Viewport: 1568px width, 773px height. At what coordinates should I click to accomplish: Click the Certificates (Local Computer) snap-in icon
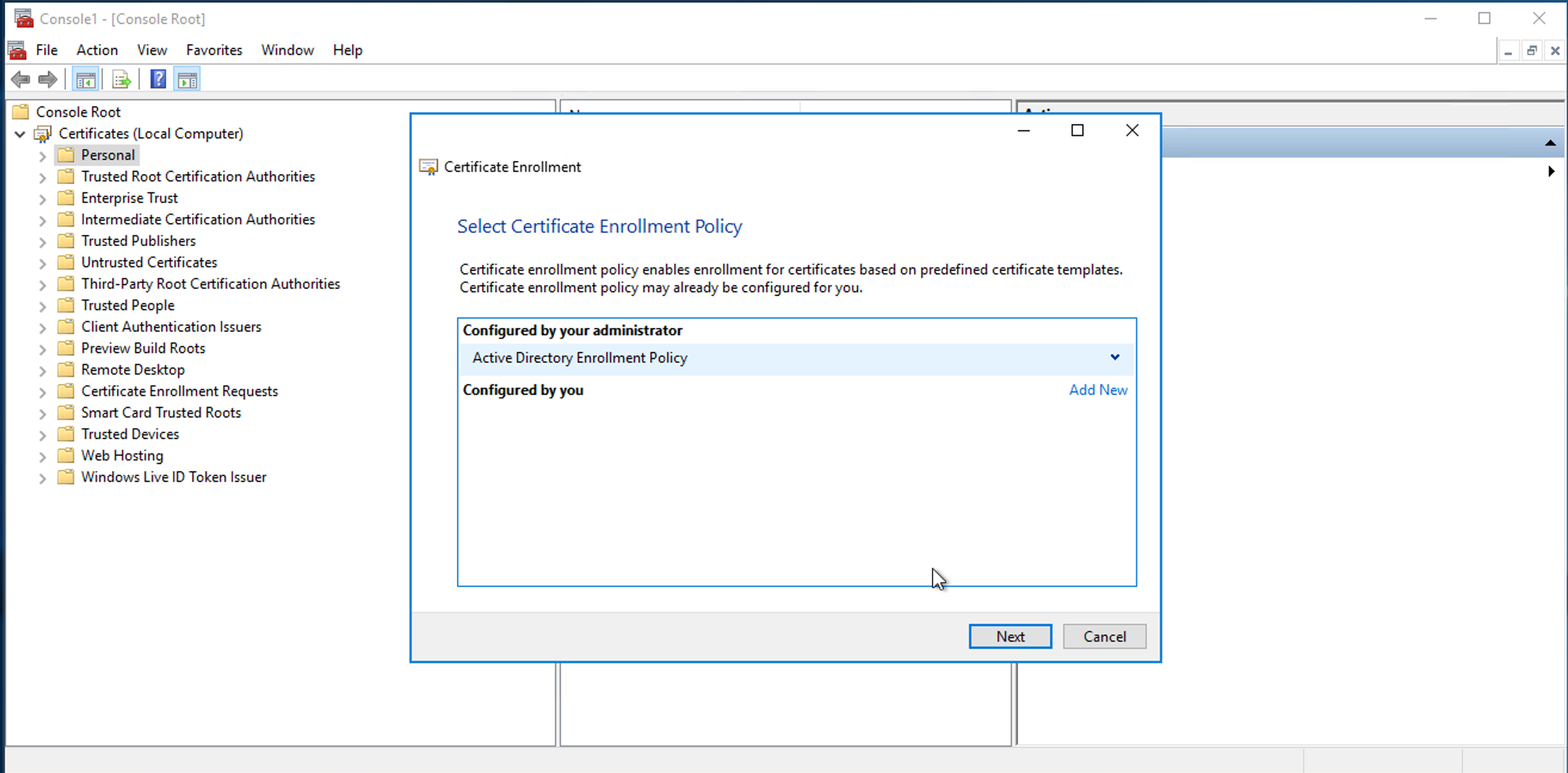(x=42, y=133)
